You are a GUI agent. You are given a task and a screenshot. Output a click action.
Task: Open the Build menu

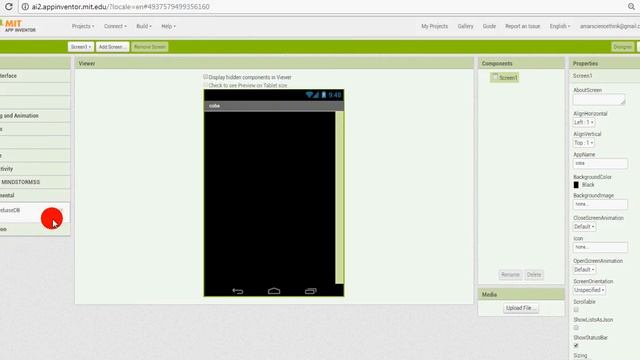click(144, 26)
